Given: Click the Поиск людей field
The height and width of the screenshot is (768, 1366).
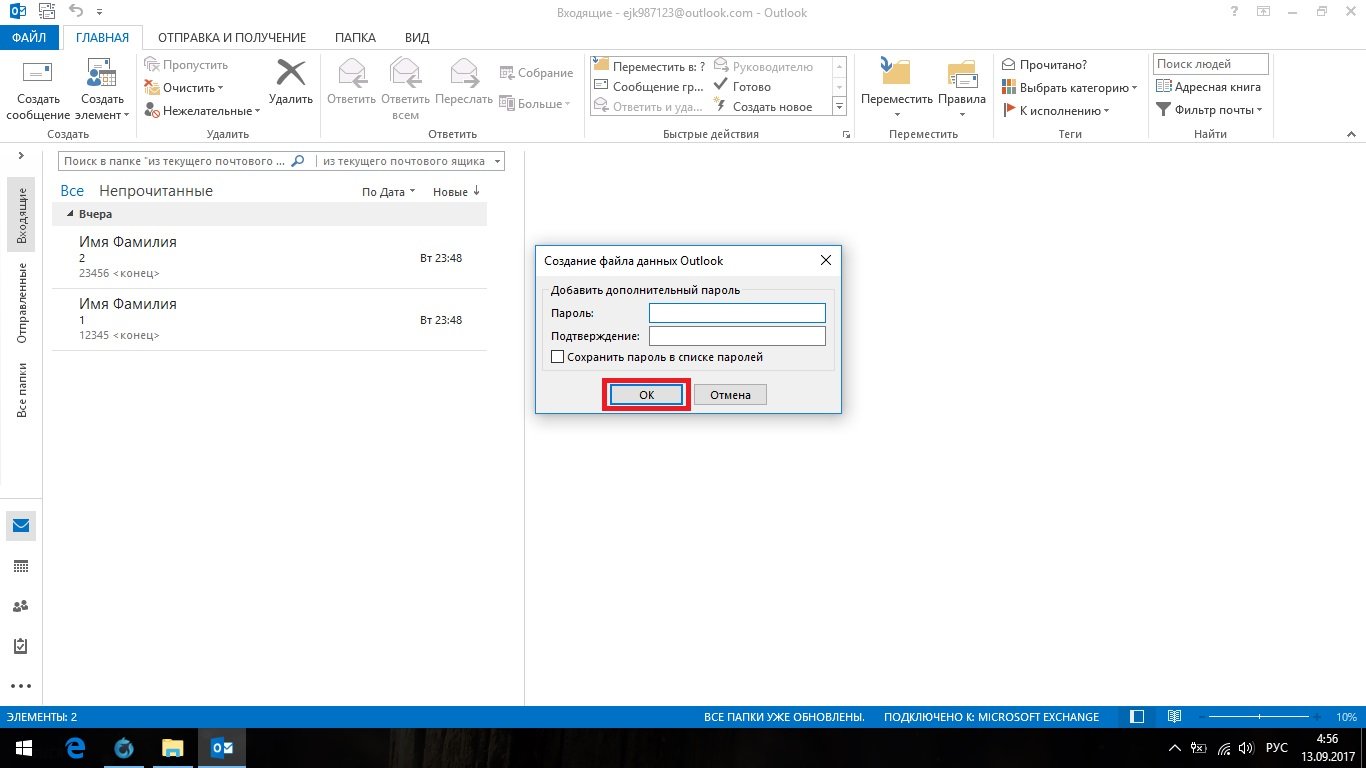Looking at the screenshot, I should pos(1211,64).
